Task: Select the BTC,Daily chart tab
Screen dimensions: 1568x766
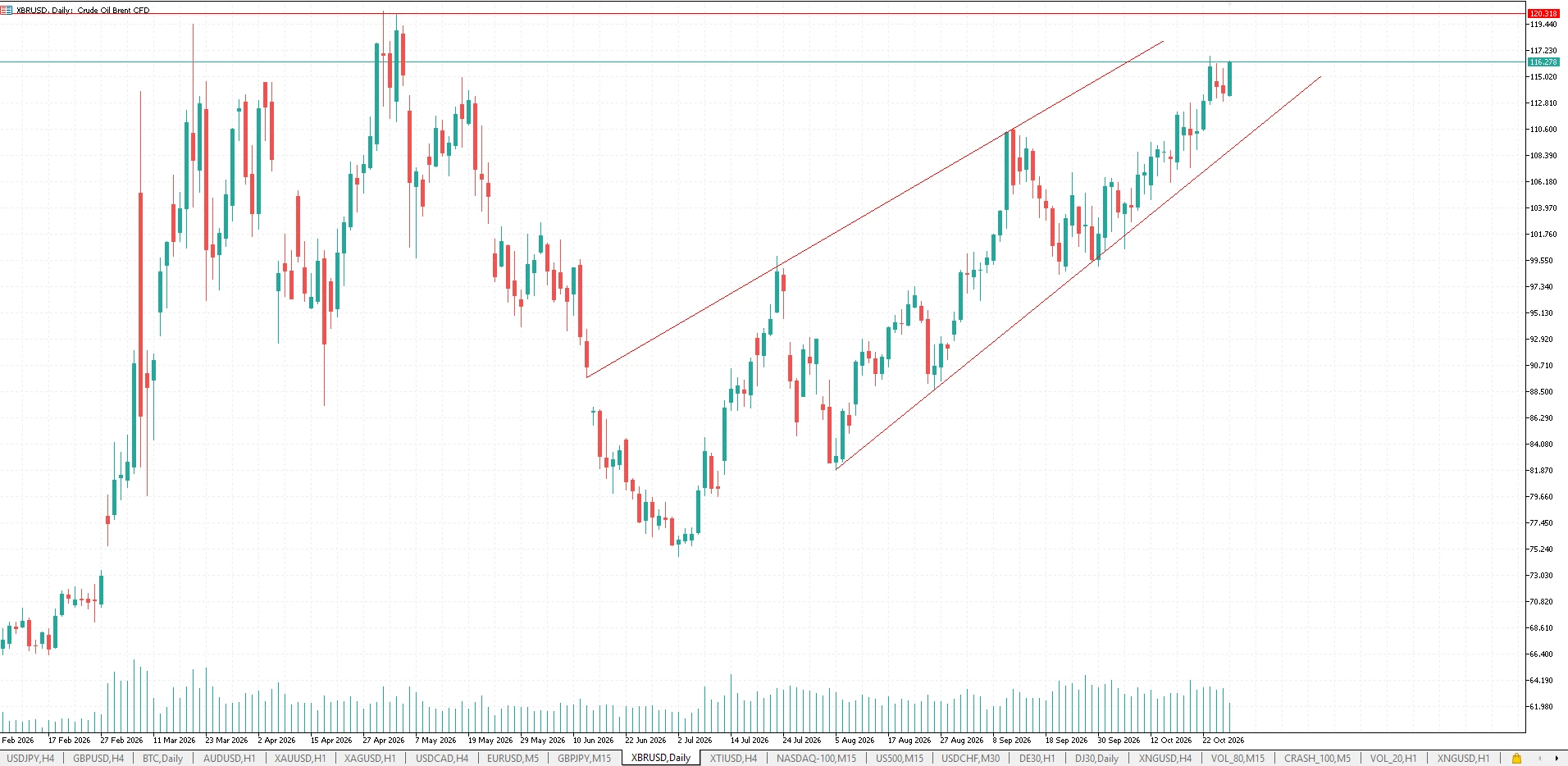Action: pos(162,759)
